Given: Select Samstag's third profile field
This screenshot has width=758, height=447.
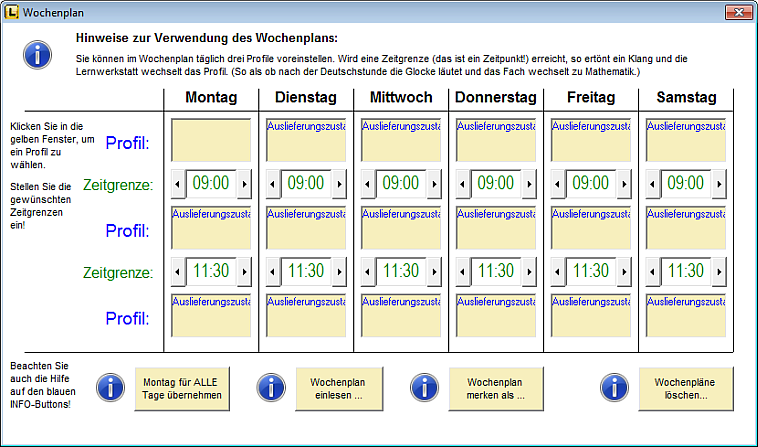Looking at the screenshot, I should [685, 315].
